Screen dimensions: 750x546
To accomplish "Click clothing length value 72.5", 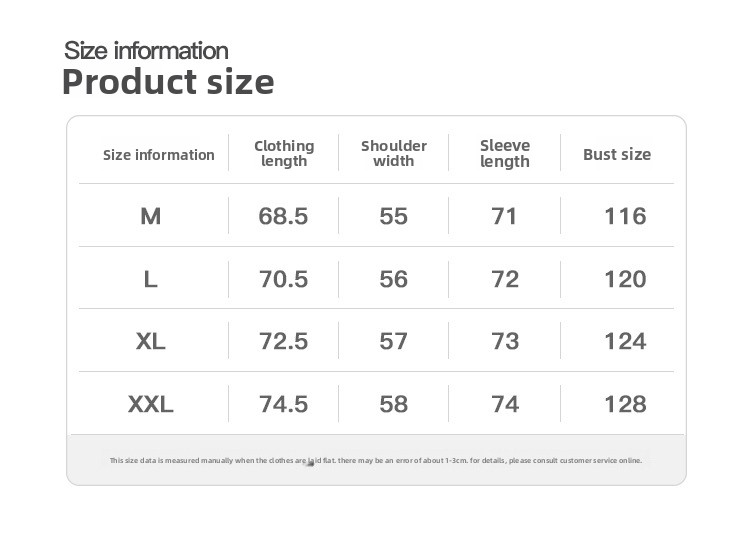I will (284, 341).
